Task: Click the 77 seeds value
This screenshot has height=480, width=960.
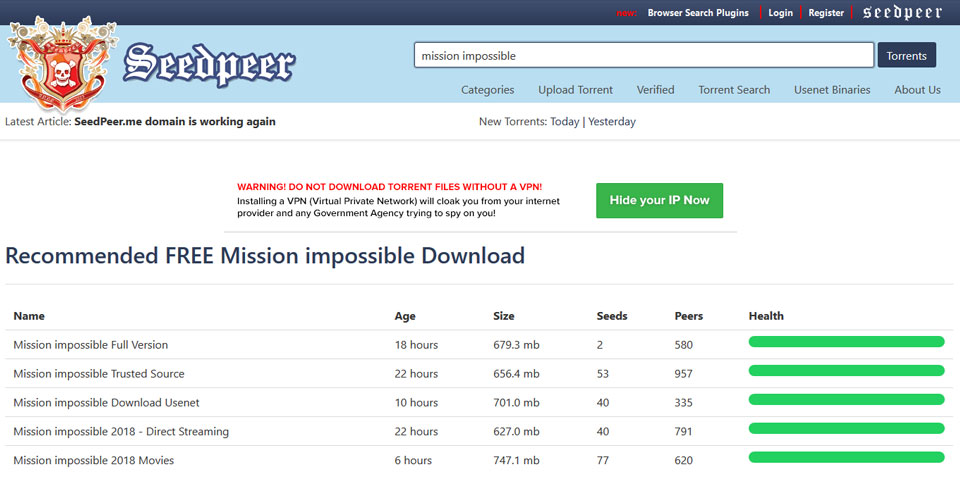Action: pyautogui.click(x=602, y=460)
